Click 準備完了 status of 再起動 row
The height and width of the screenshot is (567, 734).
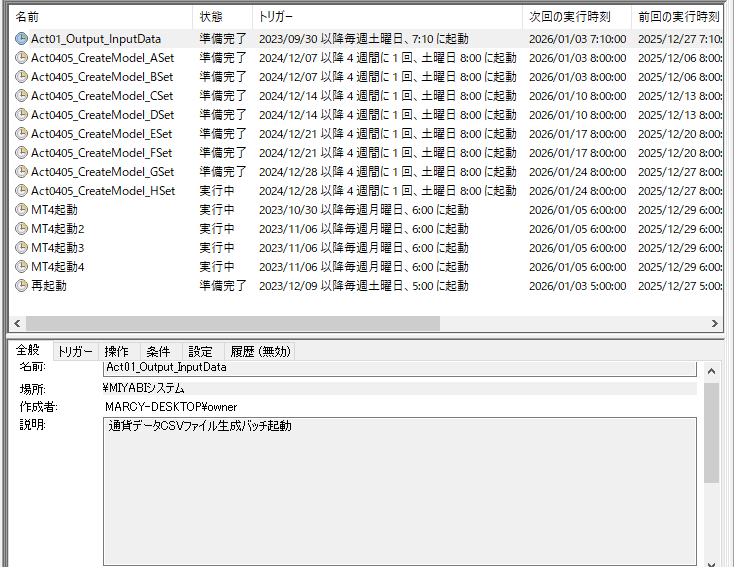point(223,286)
